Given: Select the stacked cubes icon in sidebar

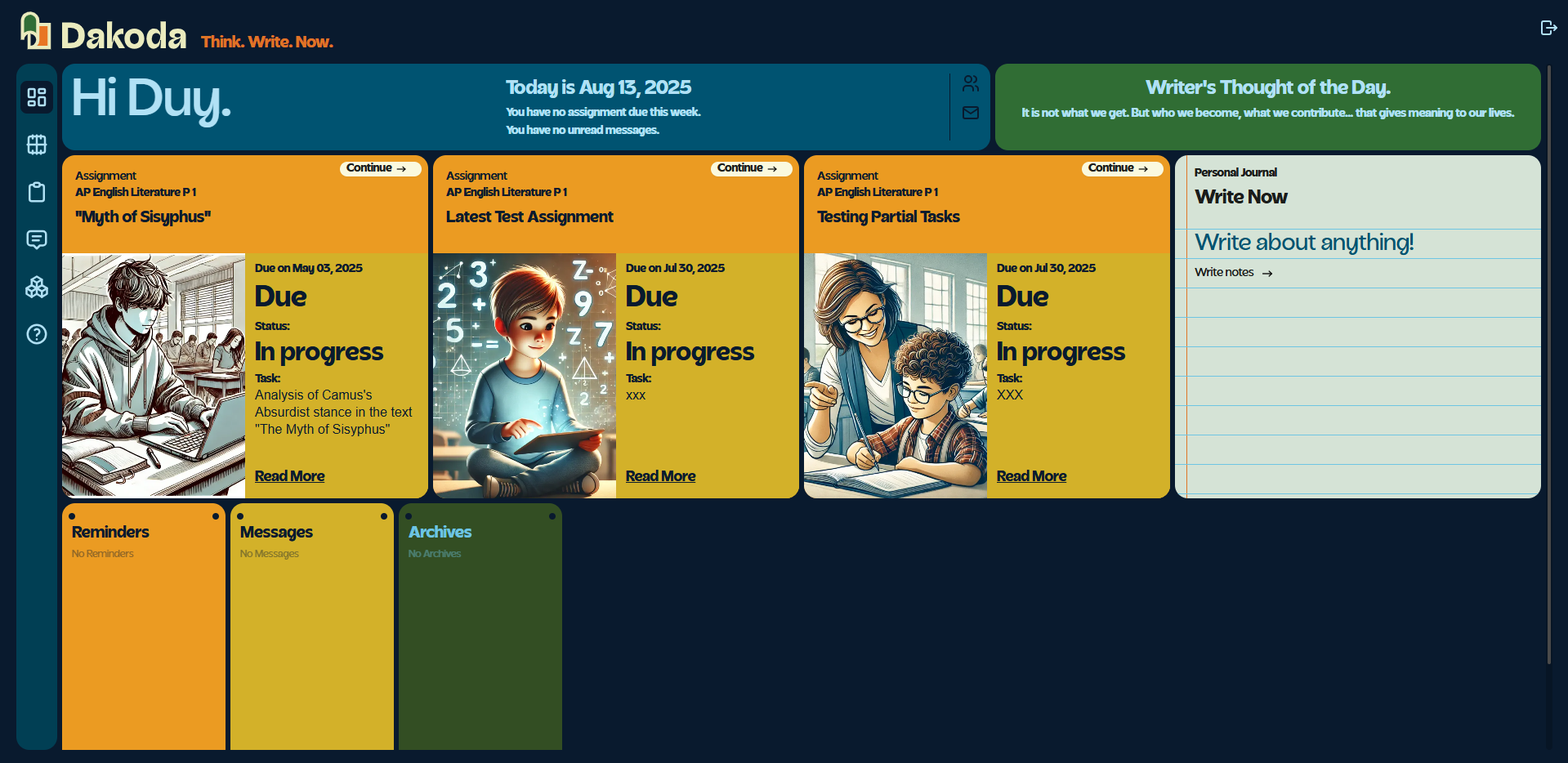Looking at the screenshot, I should 37,287.
